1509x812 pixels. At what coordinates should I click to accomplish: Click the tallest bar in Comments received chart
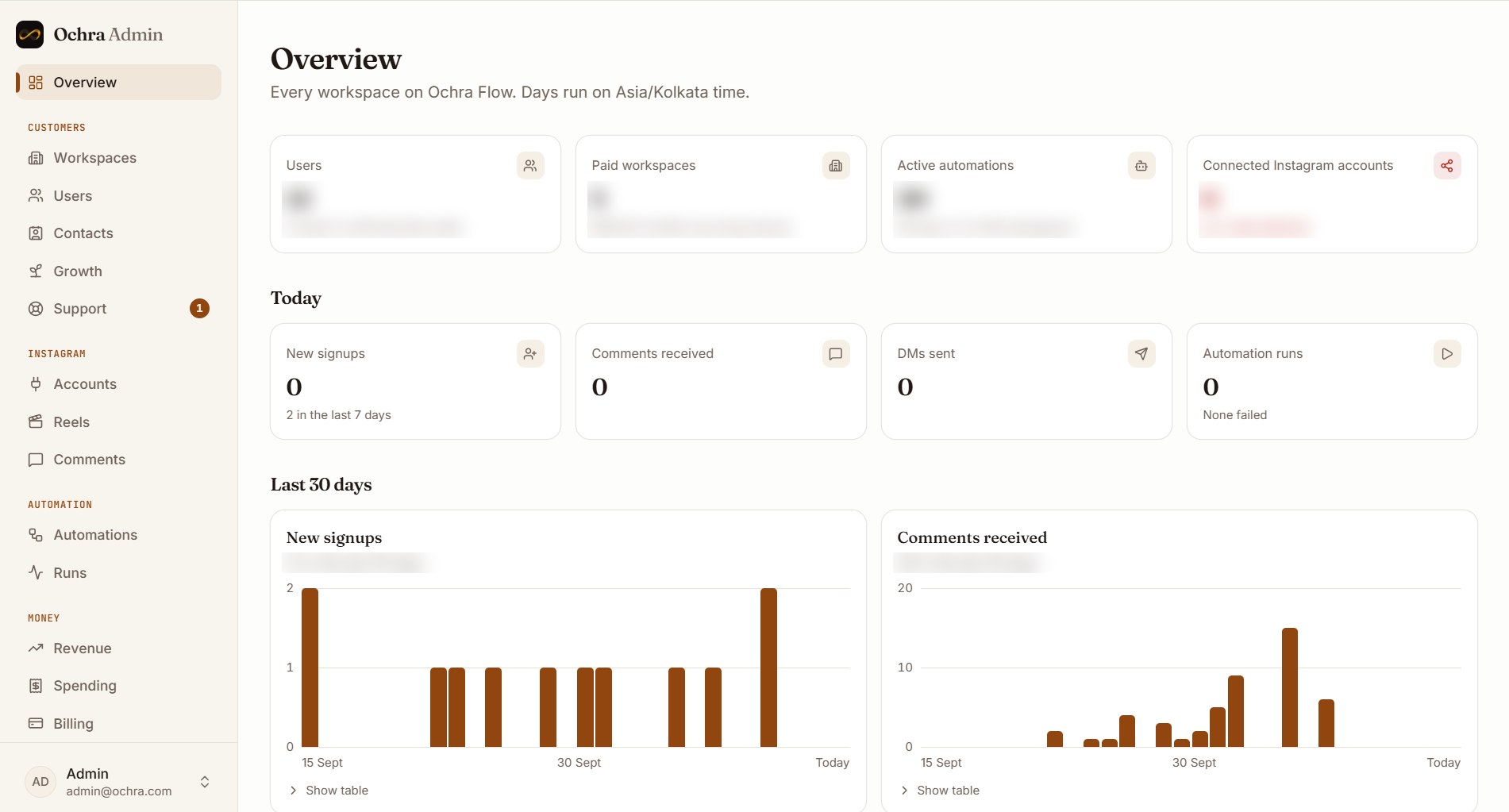coord(1290,687)
